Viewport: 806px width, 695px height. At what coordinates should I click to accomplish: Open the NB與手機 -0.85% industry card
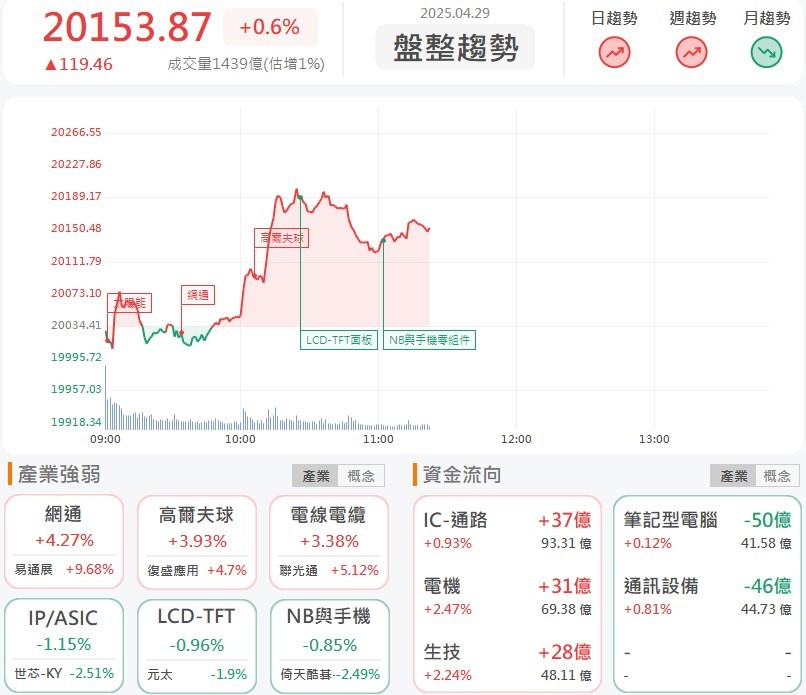coord(329,646)
